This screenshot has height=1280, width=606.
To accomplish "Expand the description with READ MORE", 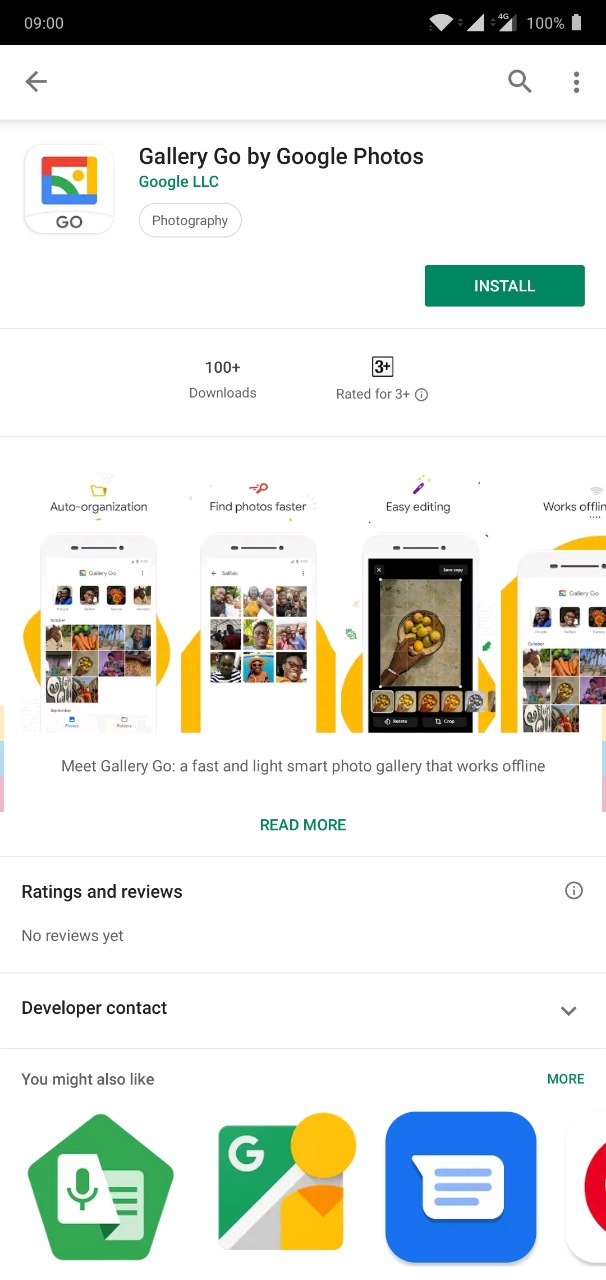I will pos(303,825).
